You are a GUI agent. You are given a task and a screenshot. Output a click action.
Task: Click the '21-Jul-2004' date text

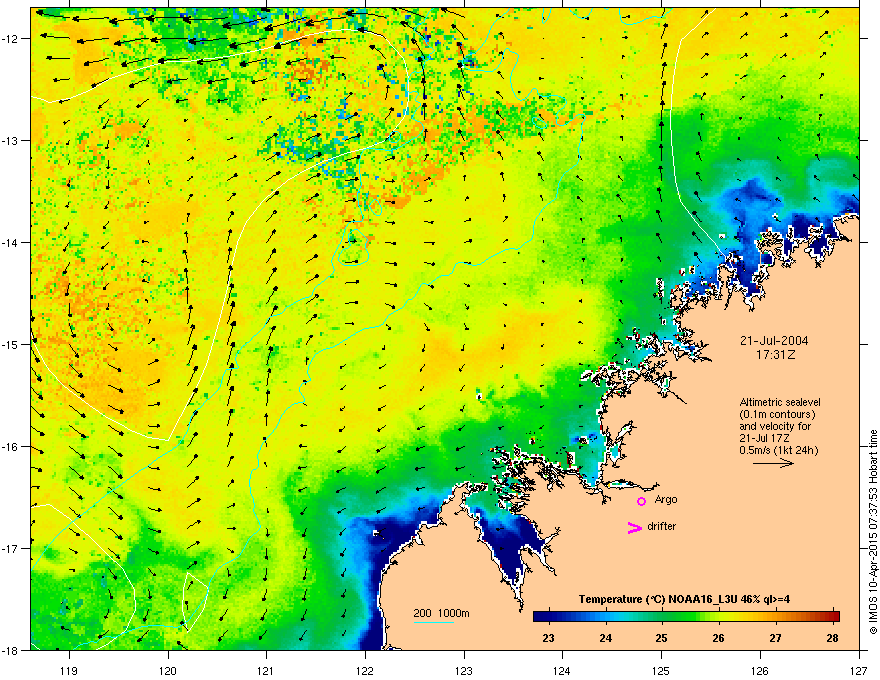point(774,341)
